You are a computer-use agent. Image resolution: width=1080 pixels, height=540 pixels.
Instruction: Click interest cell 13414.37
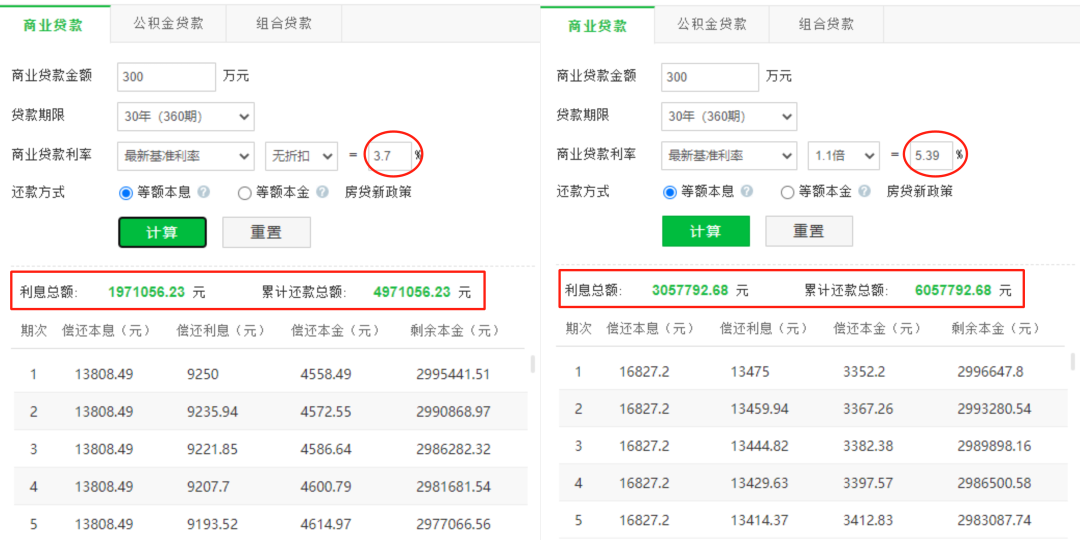pyautogui.click(x=760, y=521)
